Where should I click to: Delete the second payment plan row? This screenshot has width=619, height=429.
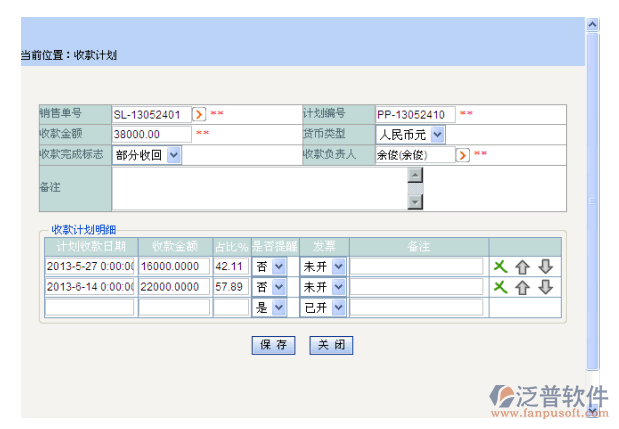(x=500, y=287)
